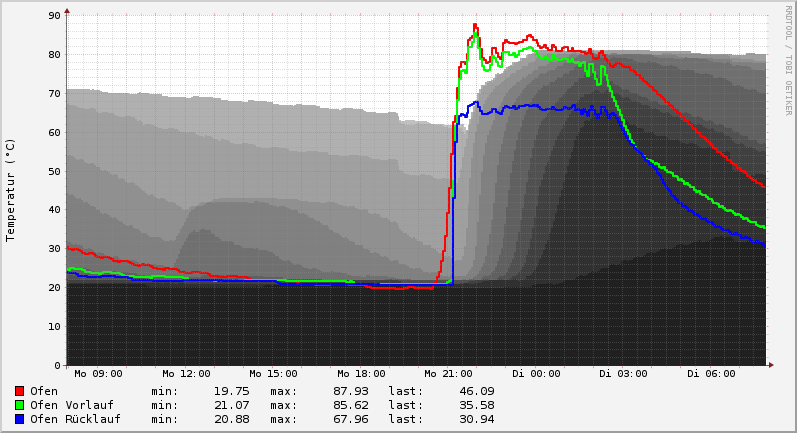Click the 90 label on temperature axis
The height and width of the screenshot is (433, 797).
(x=55, y=16)
